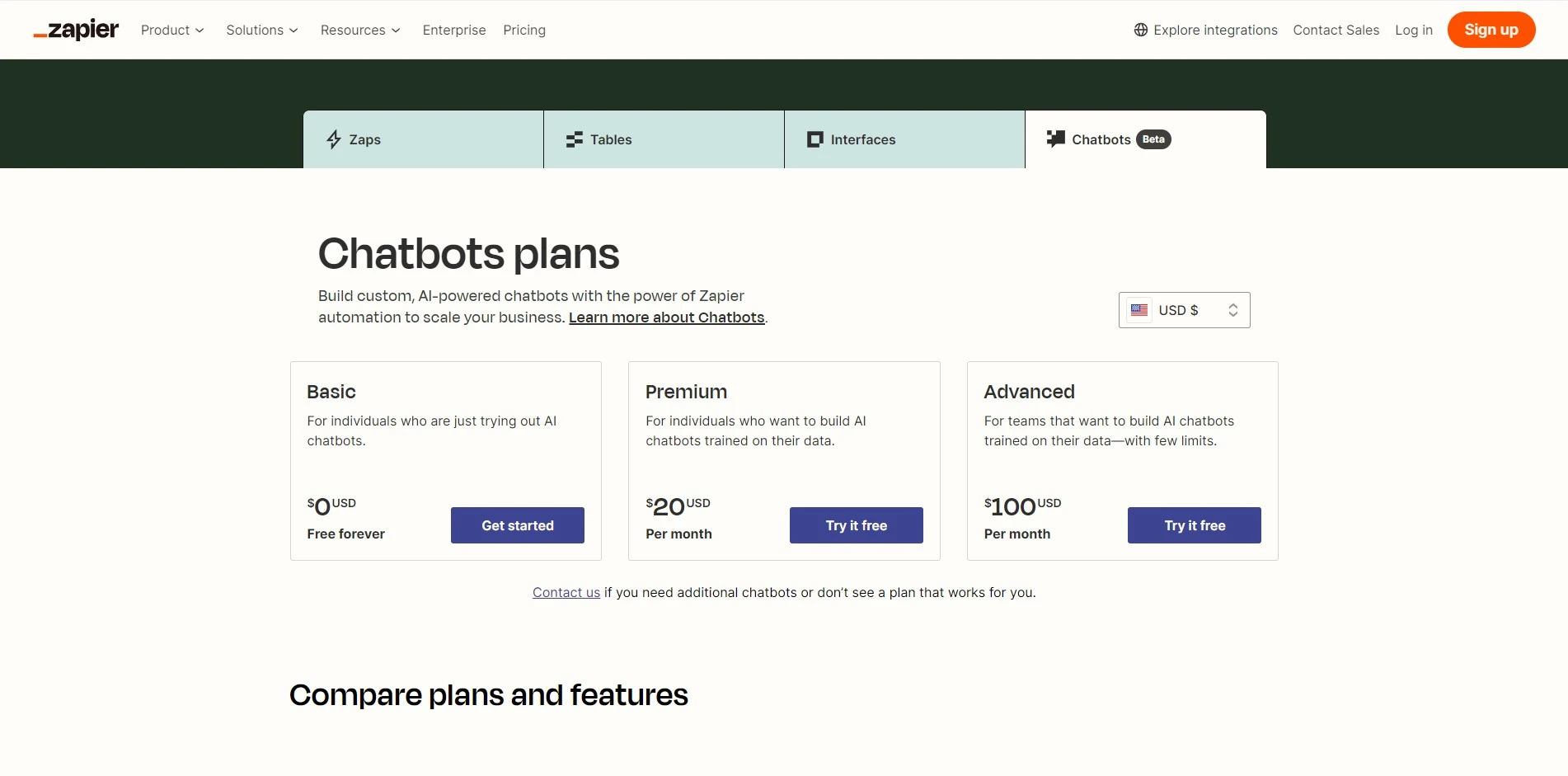Viewport: 1568px width, 776px height.
Task: Click Log in link
Action: coord(1414,30)
